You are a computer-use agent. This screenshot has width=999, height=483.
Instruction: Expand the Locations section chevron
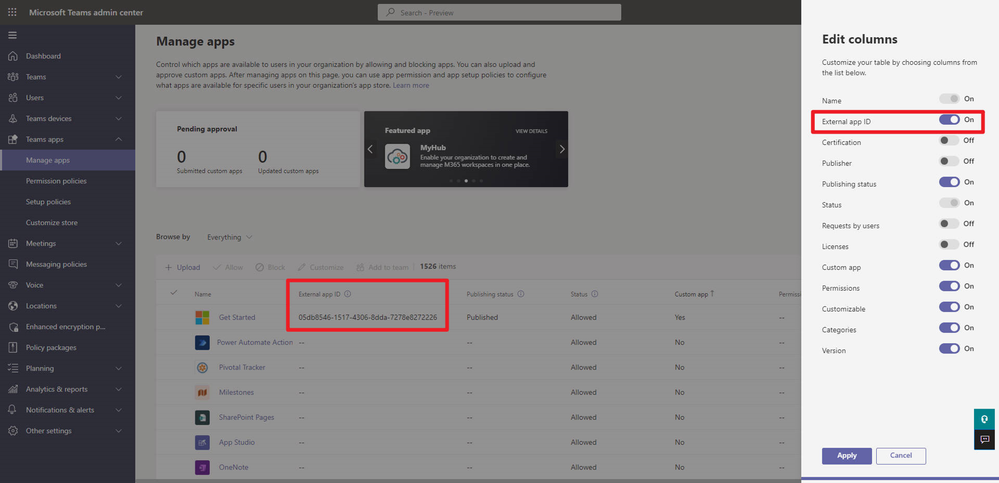pos(119,306)
